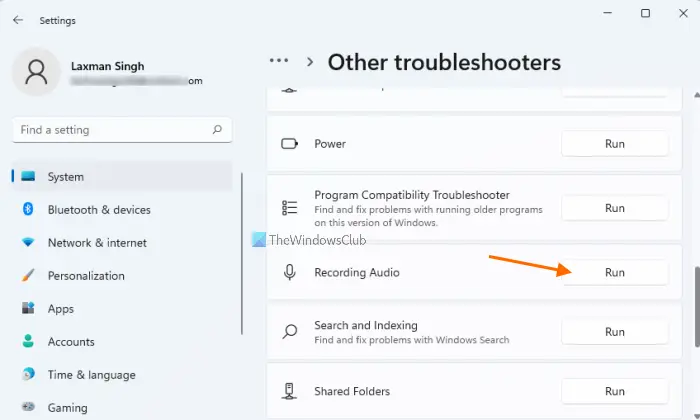Select the Shared Folders row label
This screenshot has height=420, width=700.
pyautogui.click(x=352, y=391)
